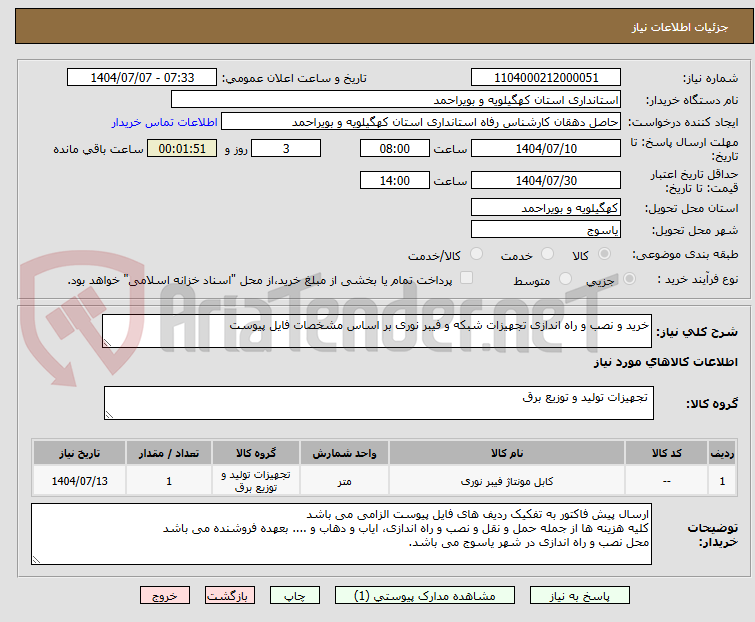
Task: Click the تاریخ نیاز column header
Action: coord(79,453)
